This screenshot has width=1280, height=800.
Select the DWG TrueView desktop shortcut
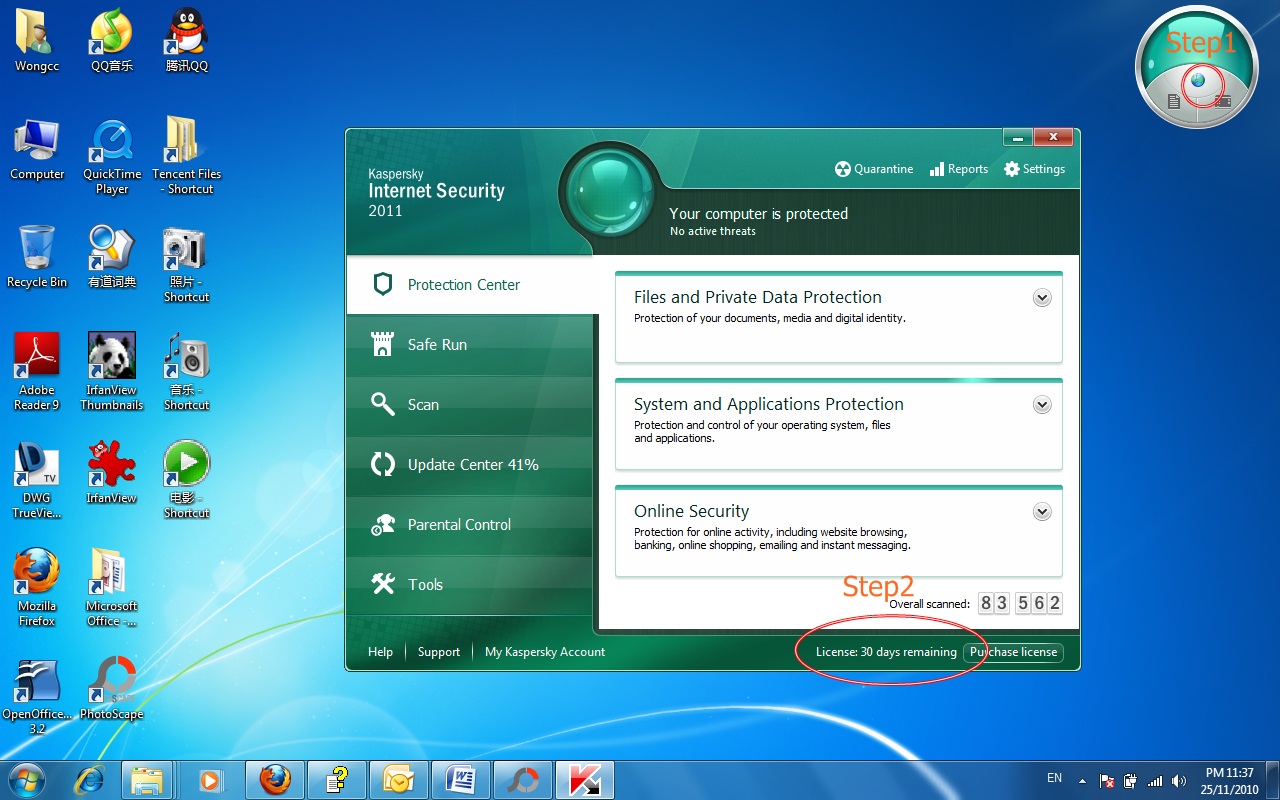(x=37, y=480)
